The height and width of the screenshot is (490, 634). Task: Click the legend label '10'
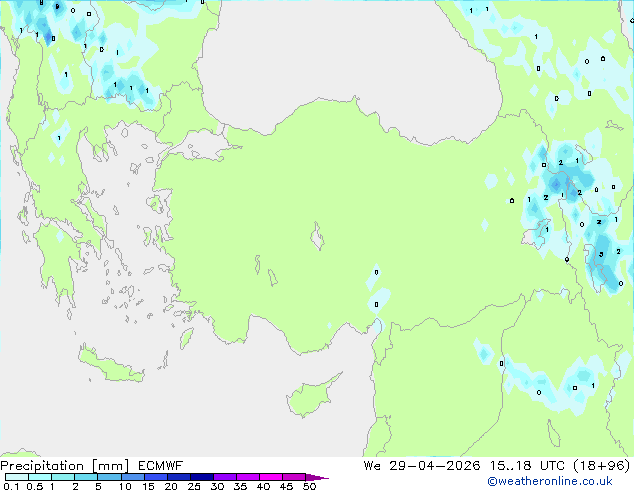pyautogui.click(x=125, y=486)
